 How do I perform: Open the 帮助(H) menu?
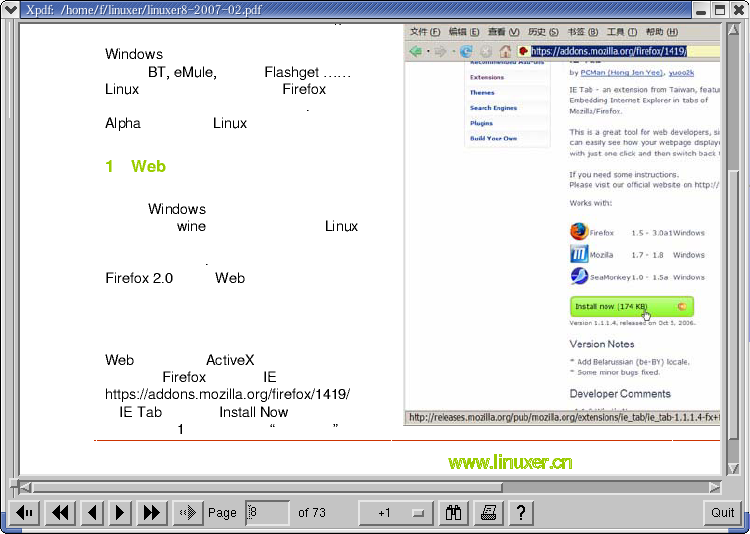pos(662,32)
